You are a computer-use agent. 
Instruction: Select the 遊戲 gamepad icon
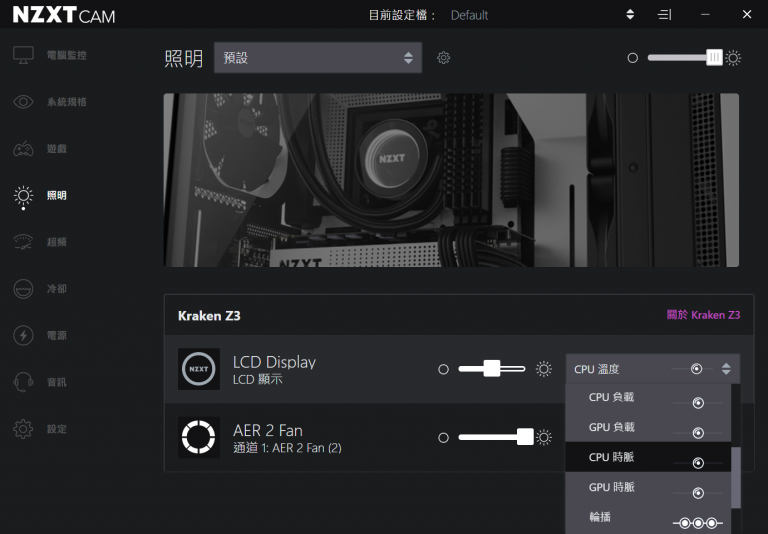click(23, 148)
